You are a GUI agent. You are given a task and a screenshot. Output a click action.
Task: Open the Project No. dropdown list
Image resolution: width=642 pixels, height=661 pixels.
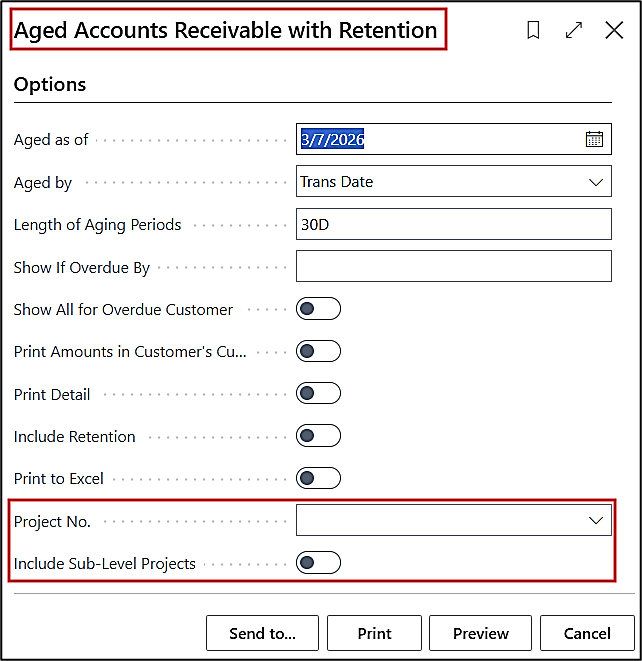click(x=596, y=520)
